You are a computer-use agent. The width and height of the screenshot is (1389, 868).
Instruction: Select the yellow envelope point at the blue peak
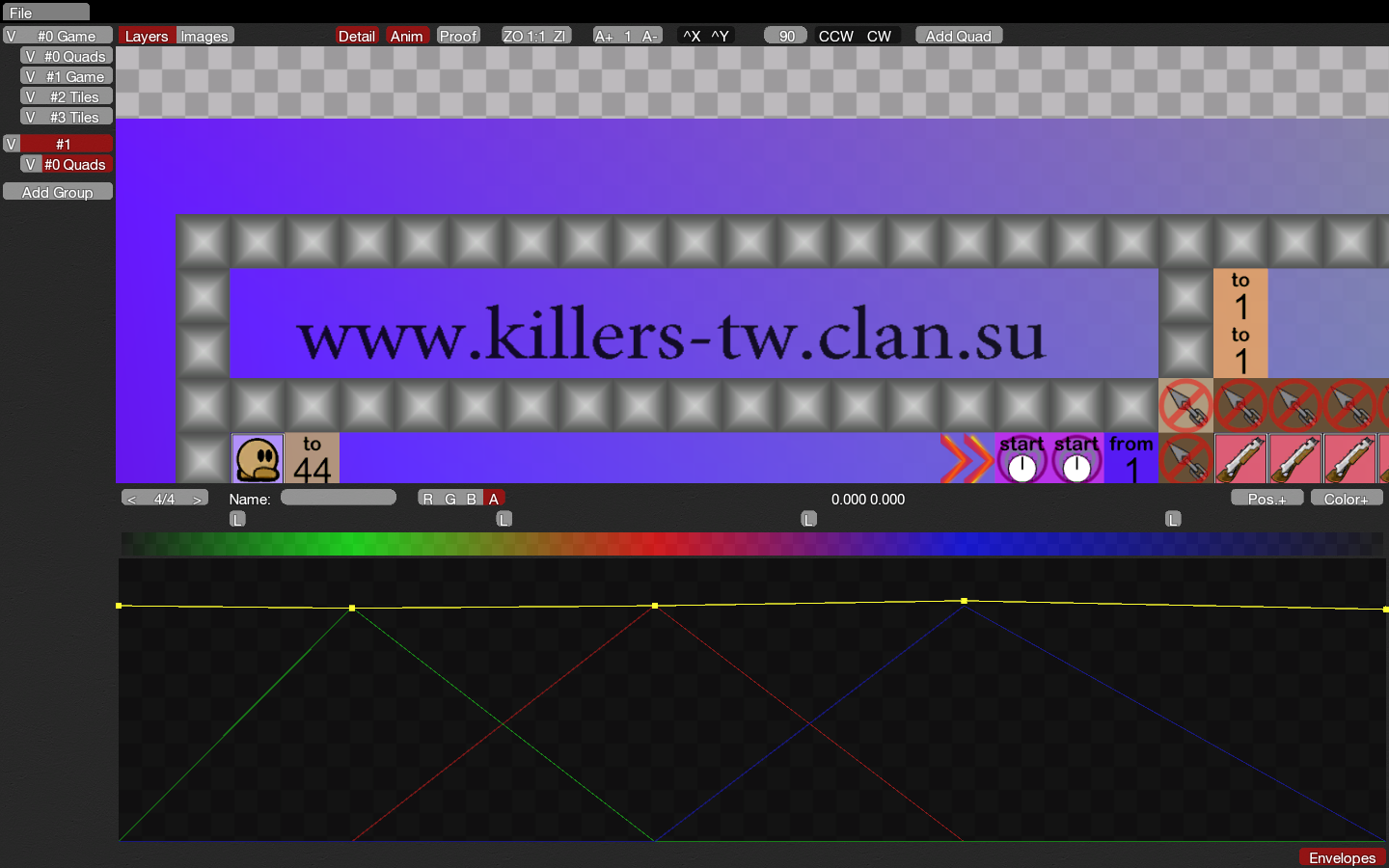964,601
